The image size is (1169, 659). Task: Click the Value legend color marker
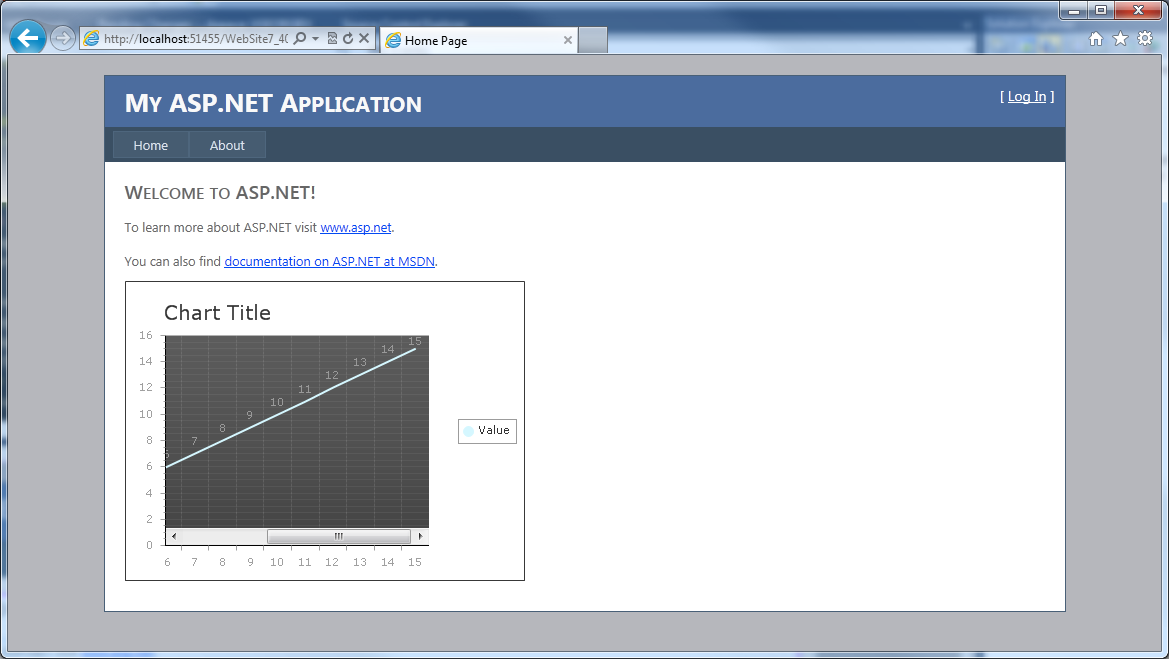click(x=468, y=431)
